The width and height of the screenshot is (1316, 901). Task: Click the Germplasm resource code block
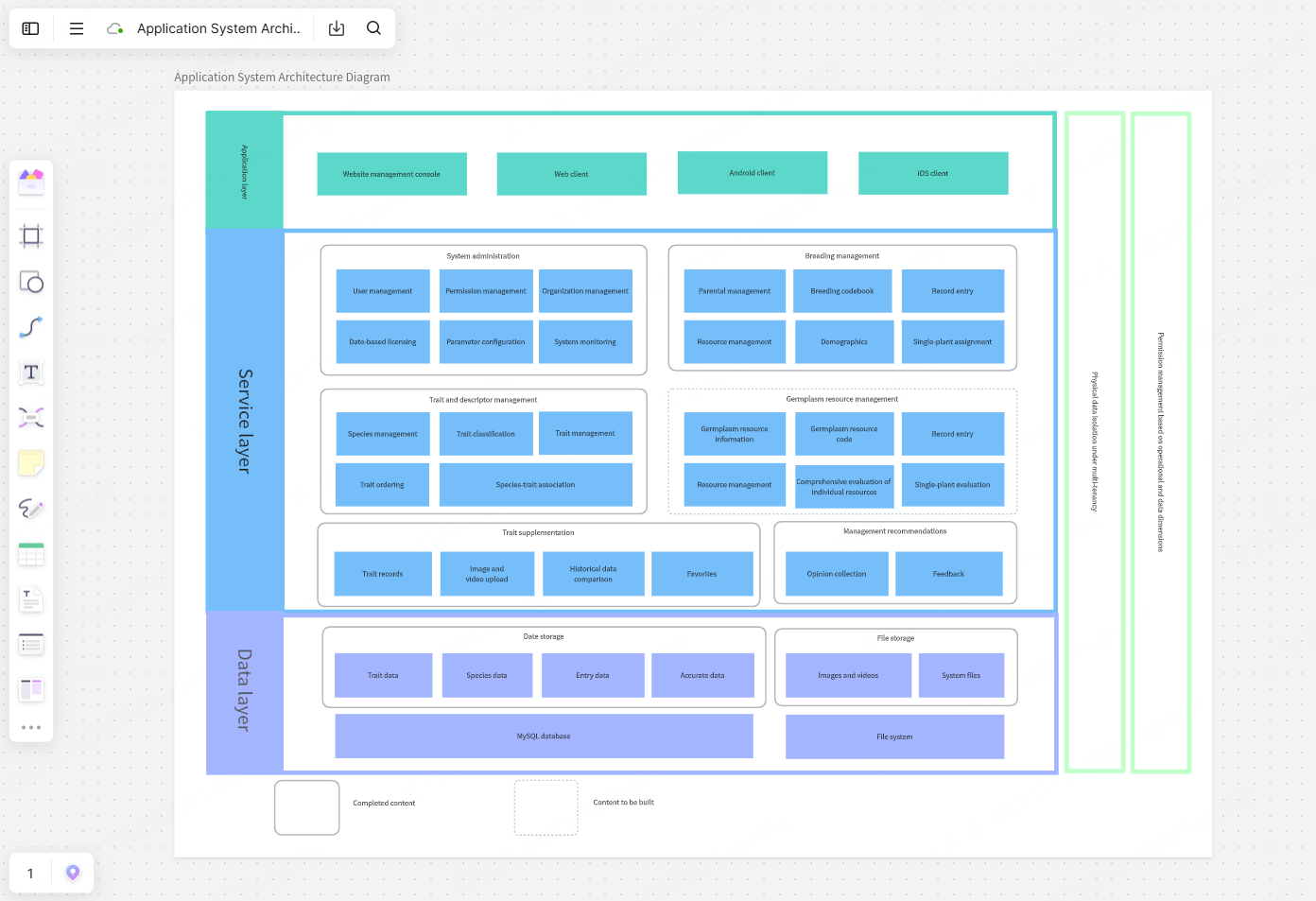click(x=844, y=434)
